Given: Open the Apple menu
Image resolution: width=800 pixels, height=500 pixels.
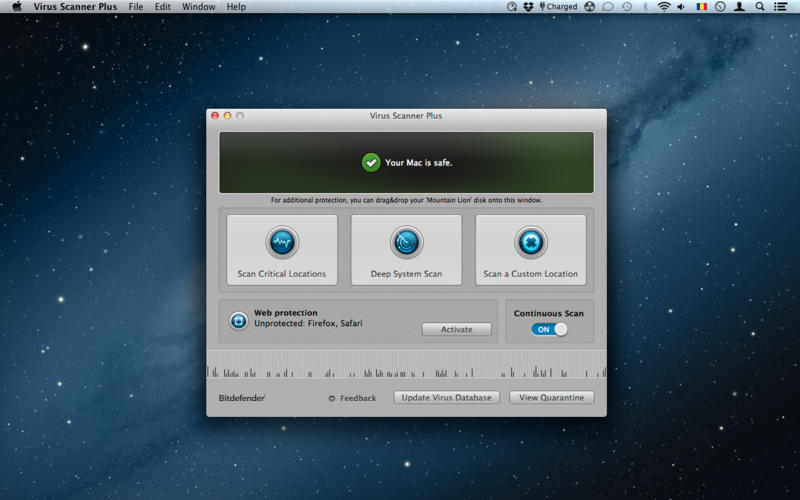Looking at the screenshot, I should pos(17,7).
